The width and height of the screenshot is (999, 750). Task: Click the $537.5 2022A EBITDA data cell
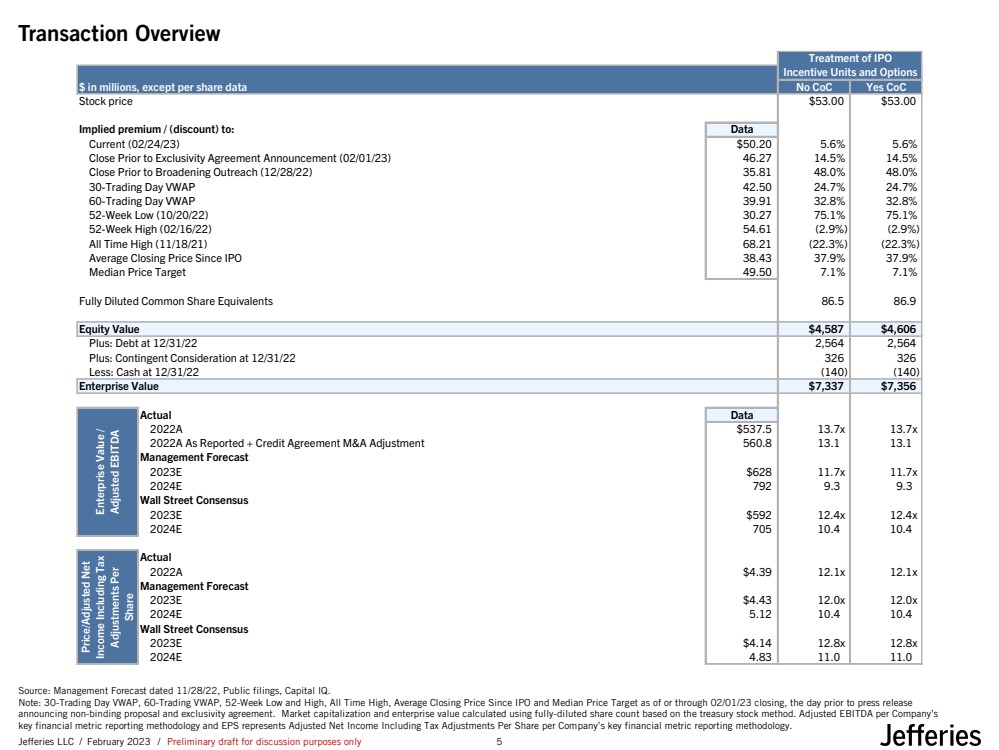click(x=753, y=428)
